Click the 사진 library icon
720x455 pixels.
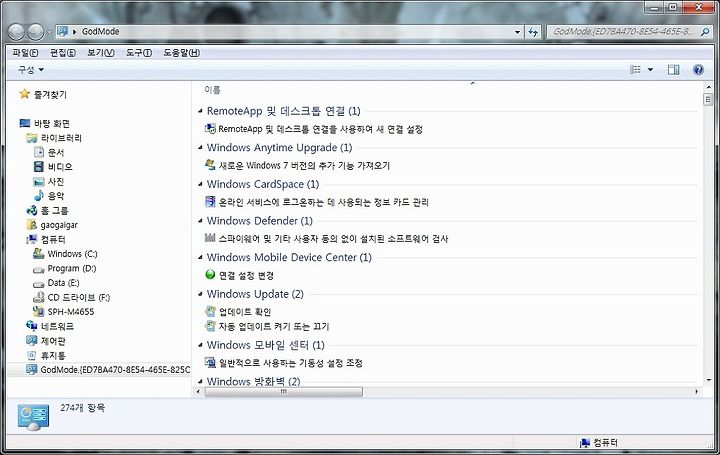point(39,181)
